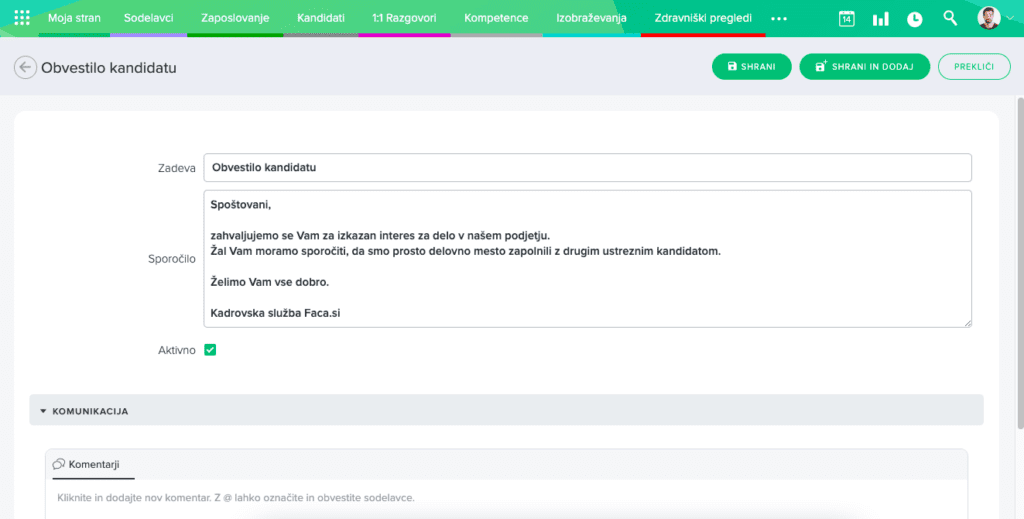This screenshot has height=519, width=1024.
Task: Uncheck the Aktivno checkbox
Action: (210, 350)
